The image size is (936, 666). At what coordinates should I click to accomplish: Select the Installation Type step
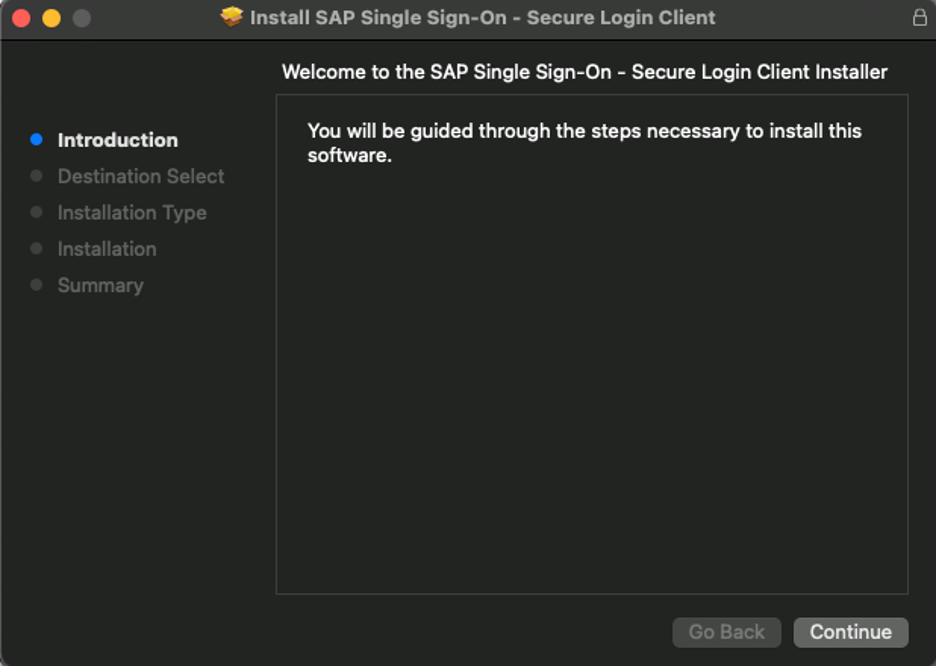pos(132,212)
